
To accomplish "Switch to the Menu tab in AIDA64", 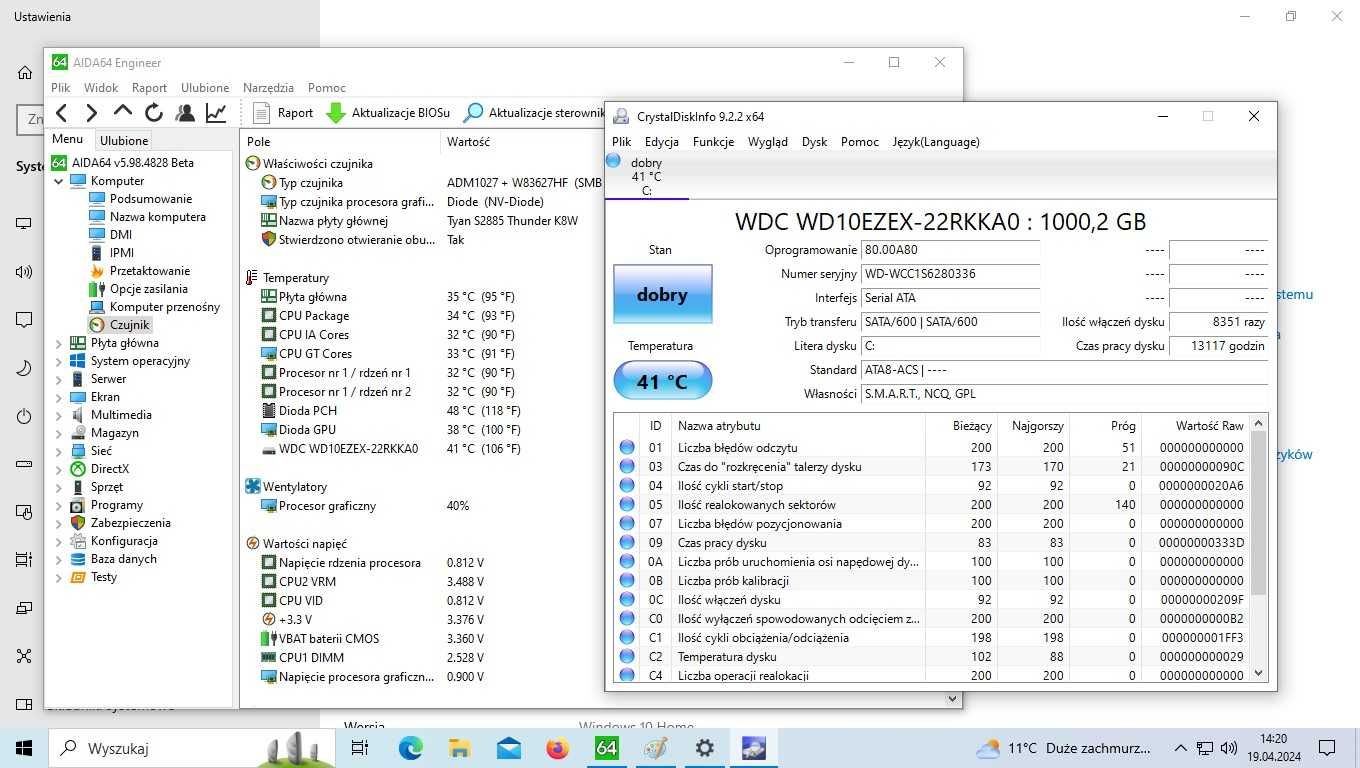I will (x=68, y=139).
